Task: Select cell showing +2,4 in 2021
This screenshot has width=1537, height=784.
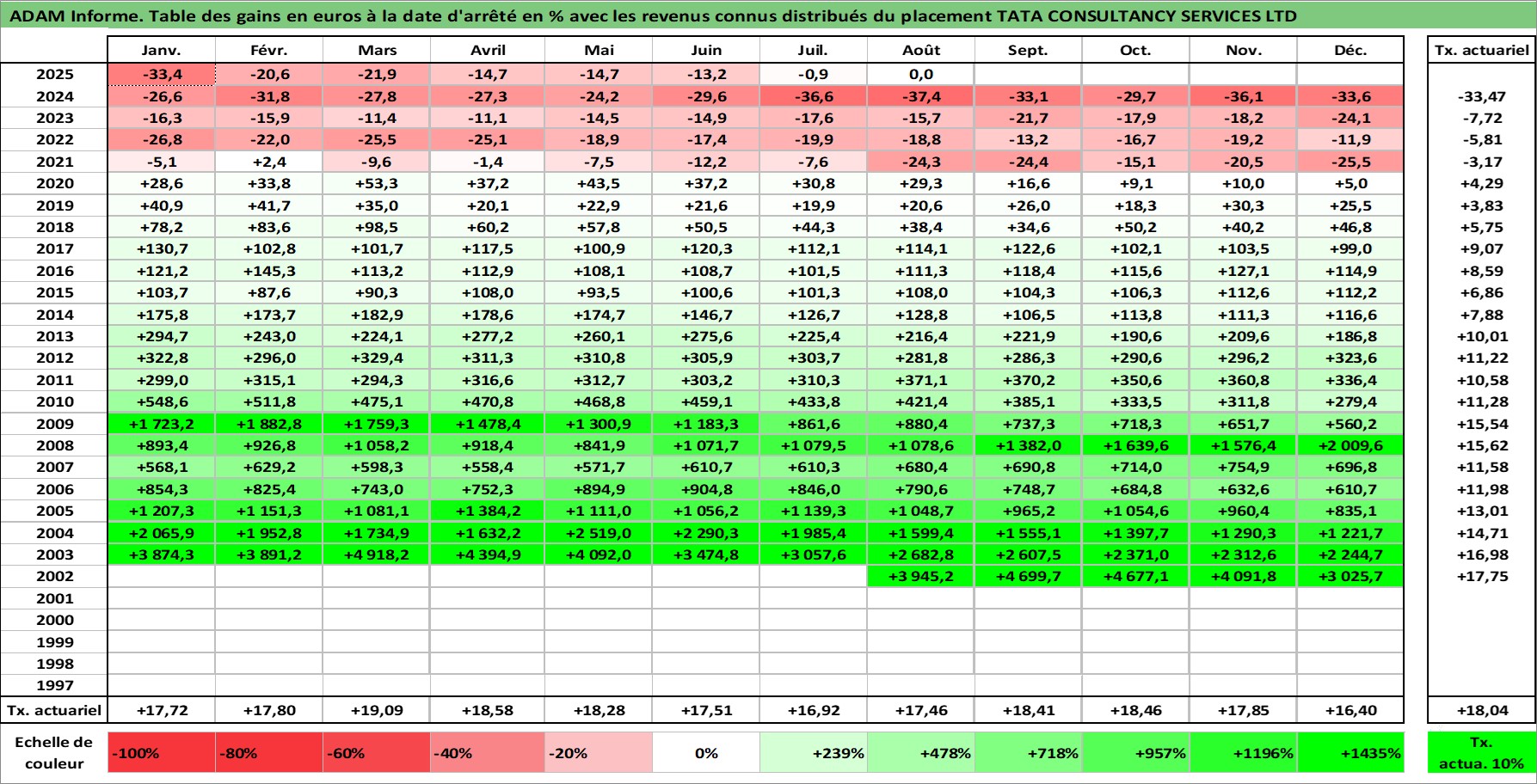Action: (x=269, y=162)
